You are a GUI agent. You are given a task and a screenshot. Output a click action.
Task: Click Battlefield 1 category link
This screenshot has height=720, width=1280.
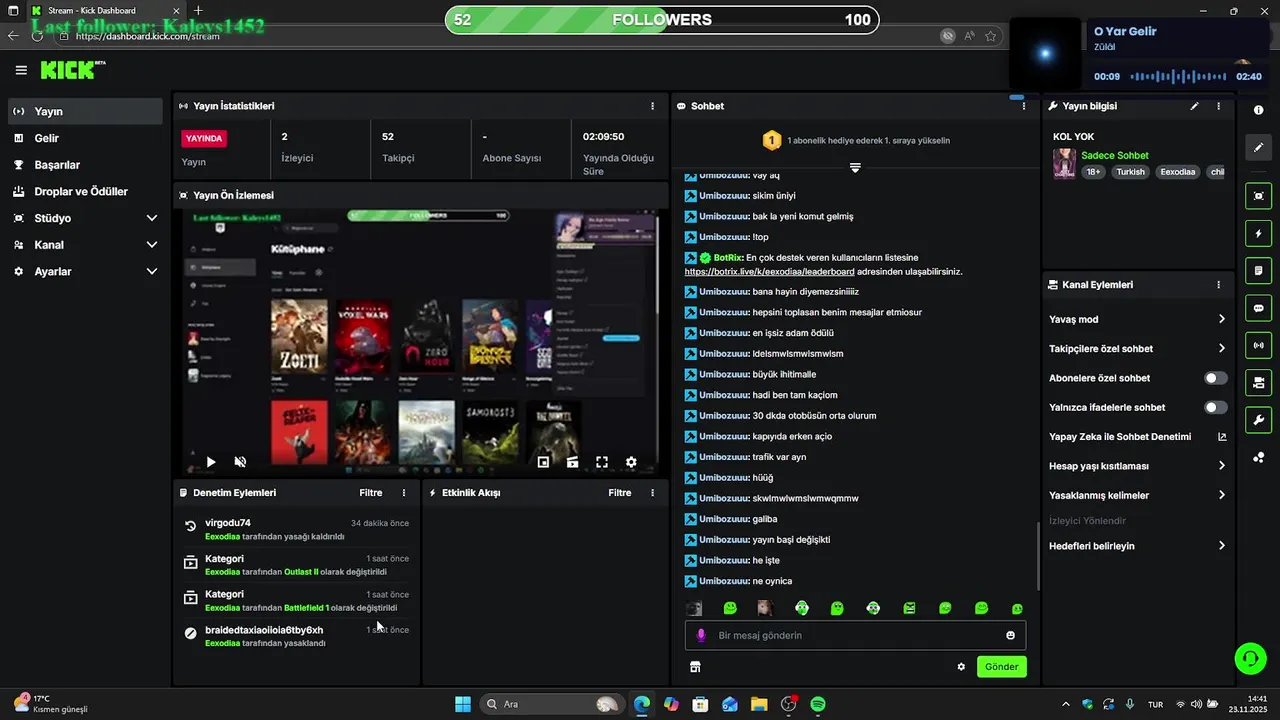(x=306, y=608)
